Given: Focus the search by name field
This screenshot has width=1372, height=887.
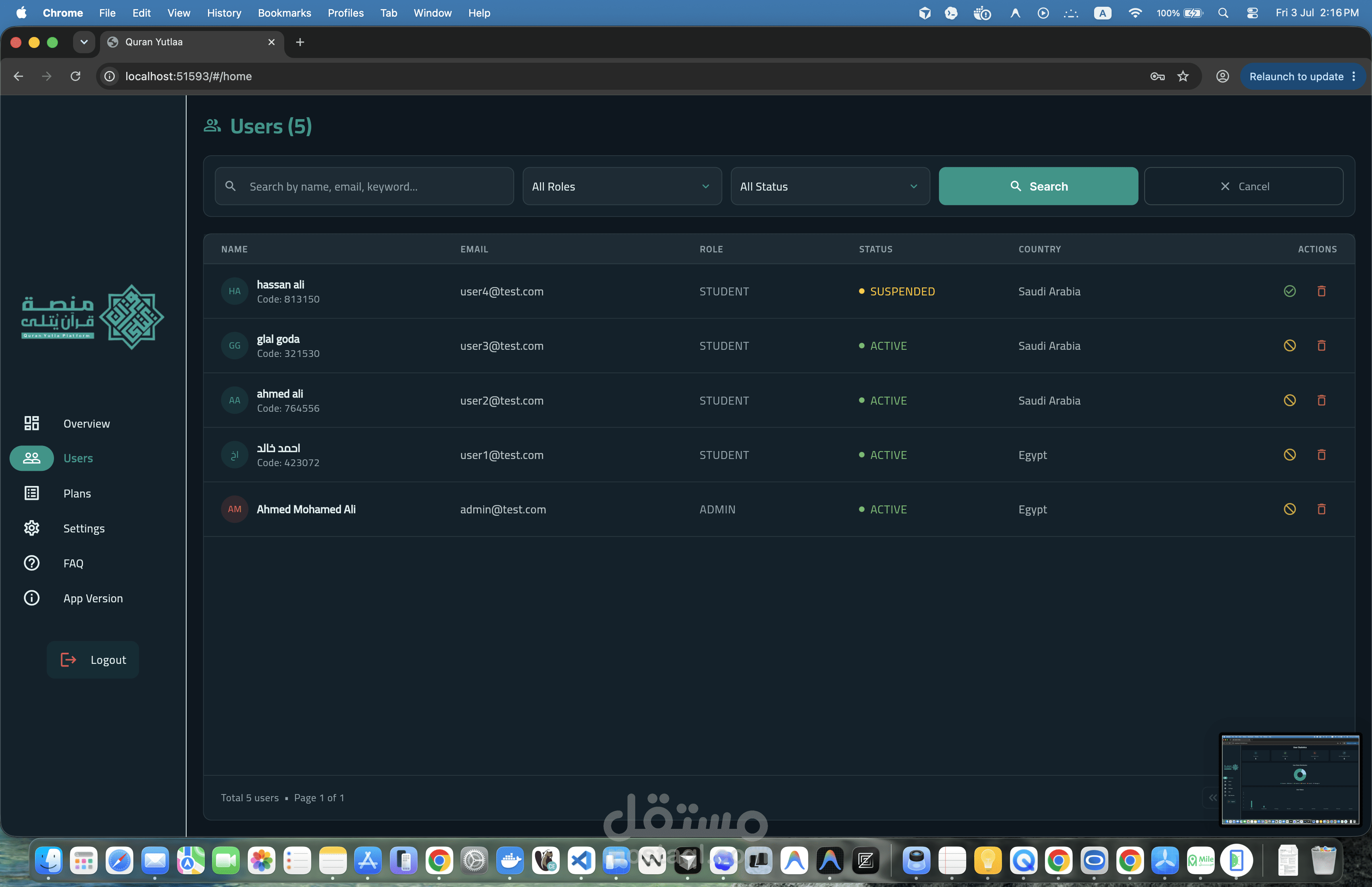Looking at the screenshot, I should [x=364, y=186].
